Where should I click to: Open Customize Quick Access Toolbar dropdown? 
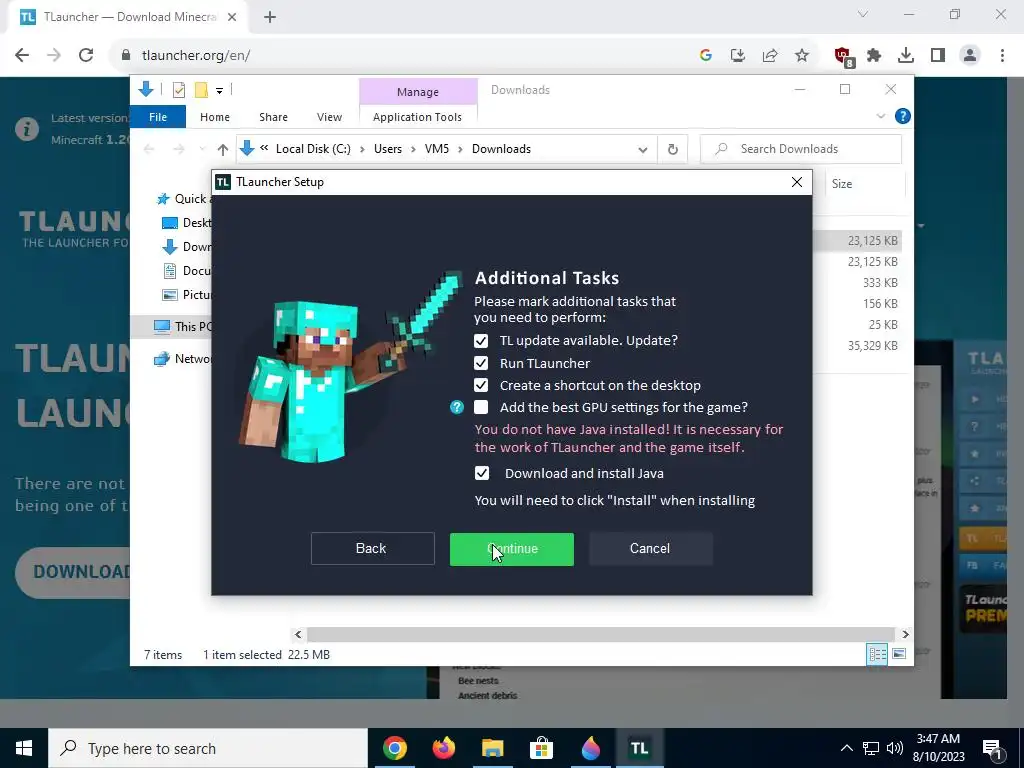pyautogui.click(x=219, y=91)
